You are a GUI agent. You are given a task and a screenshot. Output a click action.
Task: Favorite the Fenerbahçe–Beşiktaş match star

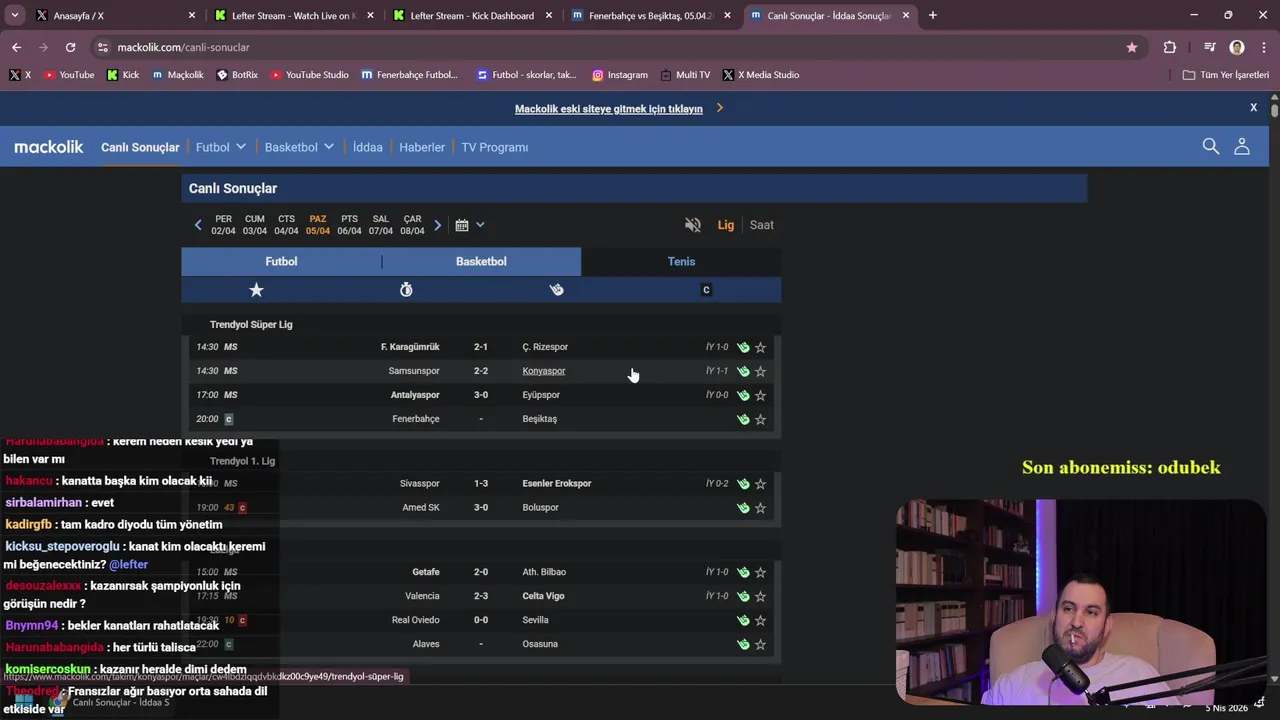coord(760,419)
